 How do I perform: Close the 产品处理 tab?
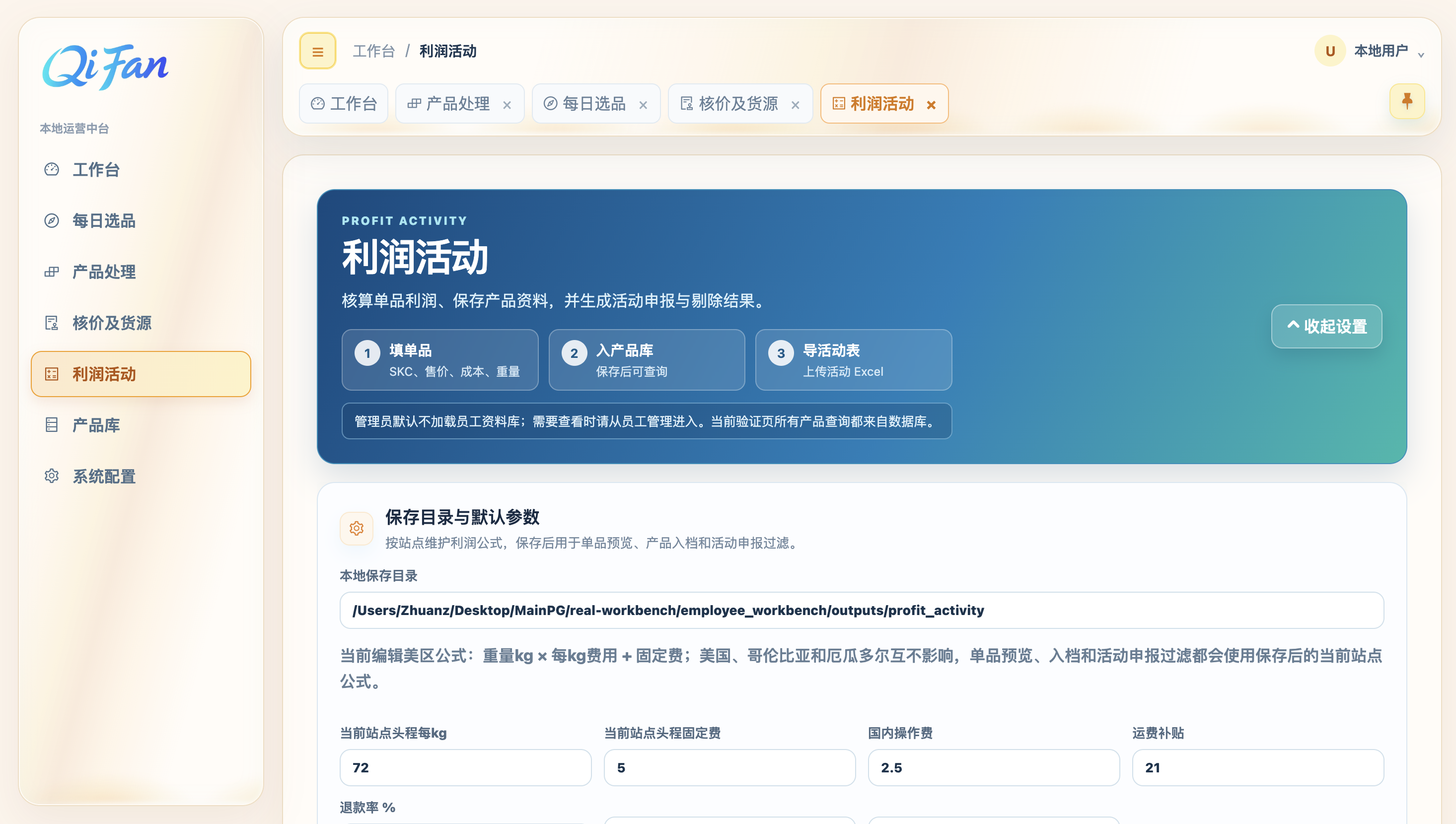(507, 105)
